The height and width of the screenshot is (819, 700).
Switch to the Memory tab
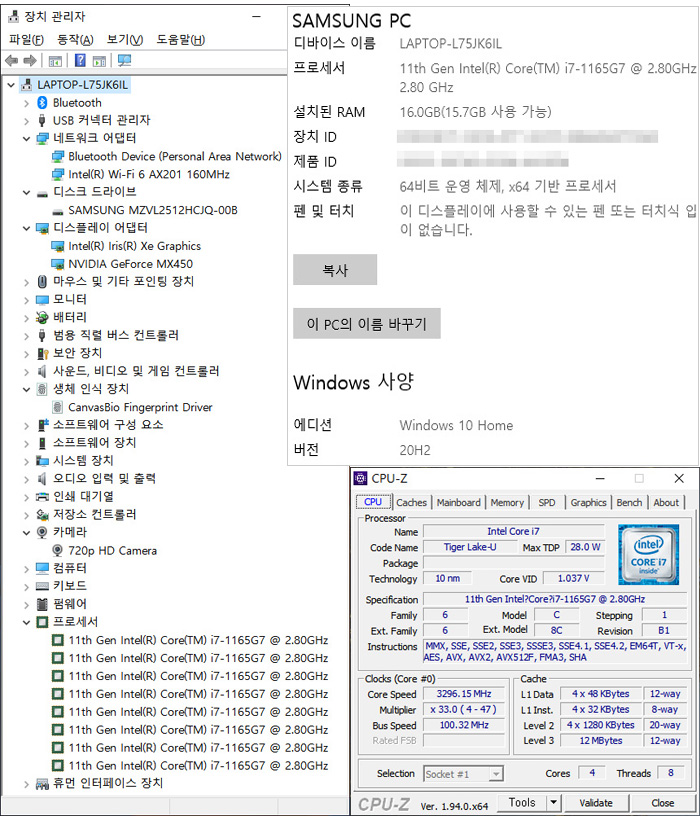[x=507, y=502]
